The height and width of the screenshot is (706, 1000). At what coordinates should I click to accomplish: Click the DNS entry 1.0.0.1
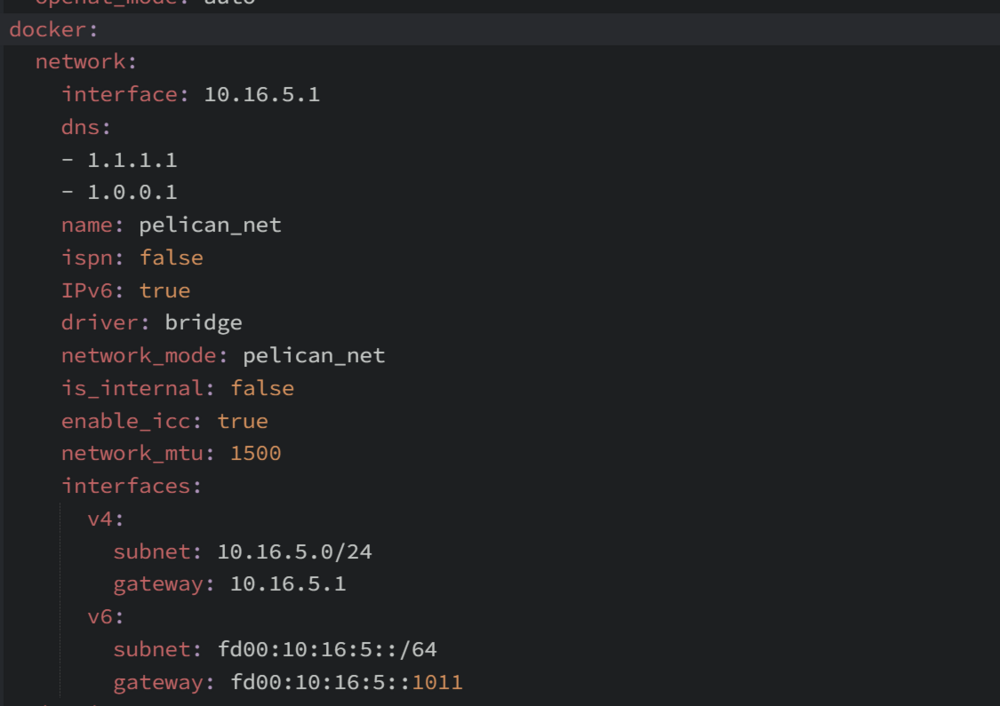(x=132, y=192)
